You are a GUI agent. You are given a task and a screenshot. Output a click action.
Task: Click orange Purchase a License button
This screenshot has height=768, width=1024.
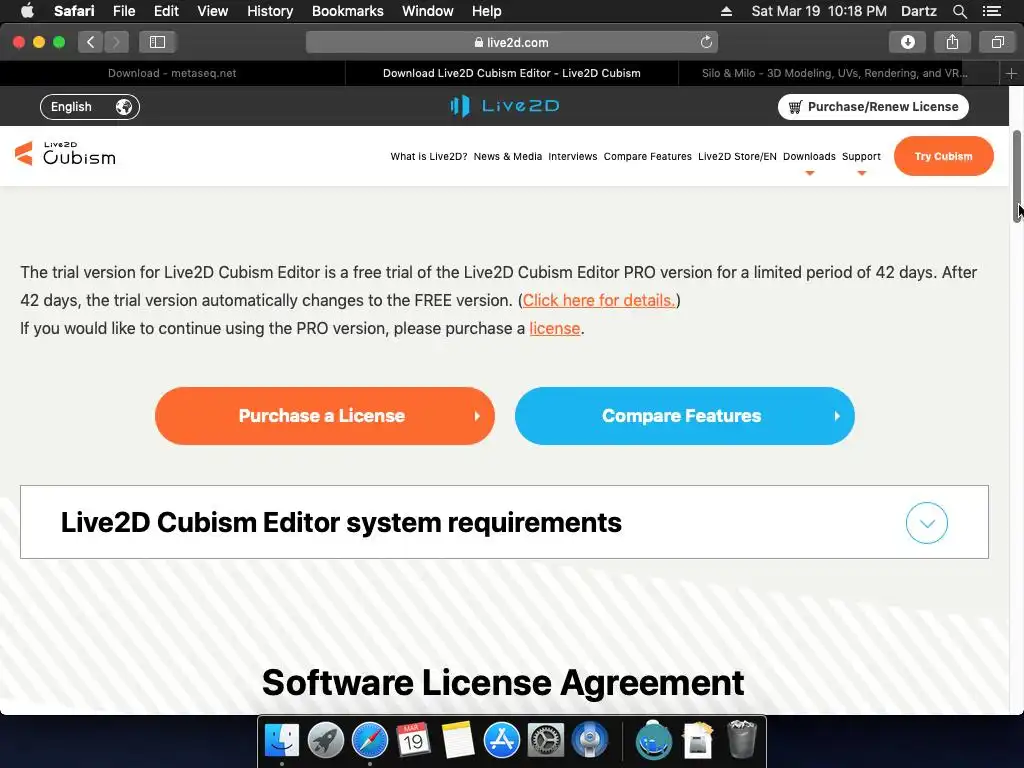coord(325,416)
